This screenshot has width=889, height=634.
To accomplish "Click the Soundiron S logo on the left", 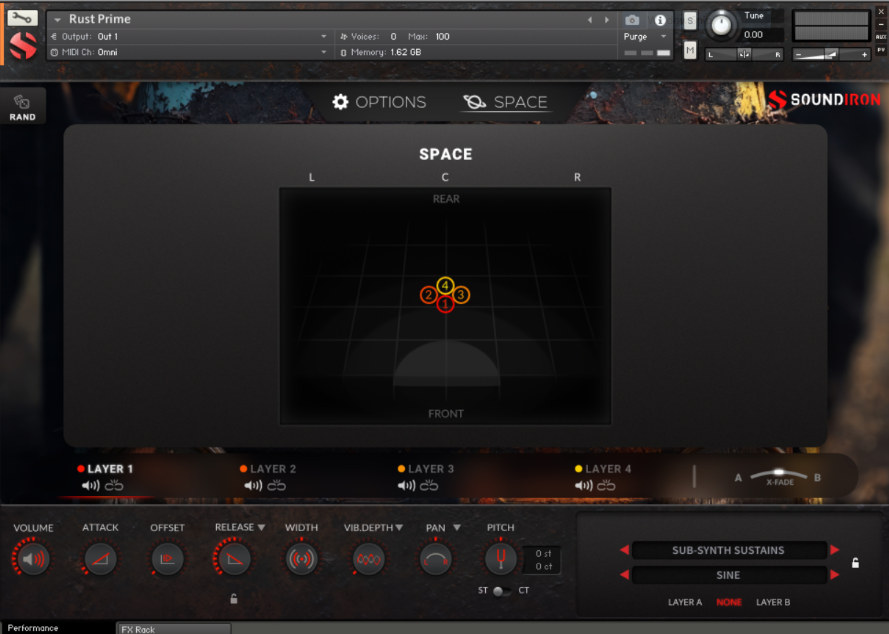I will pyautogui.click(x=22, y=46).
